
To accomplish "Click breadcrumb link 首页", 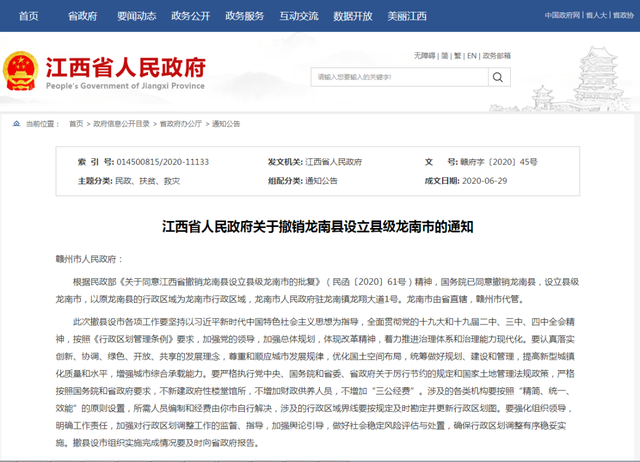I will (76, 124).
